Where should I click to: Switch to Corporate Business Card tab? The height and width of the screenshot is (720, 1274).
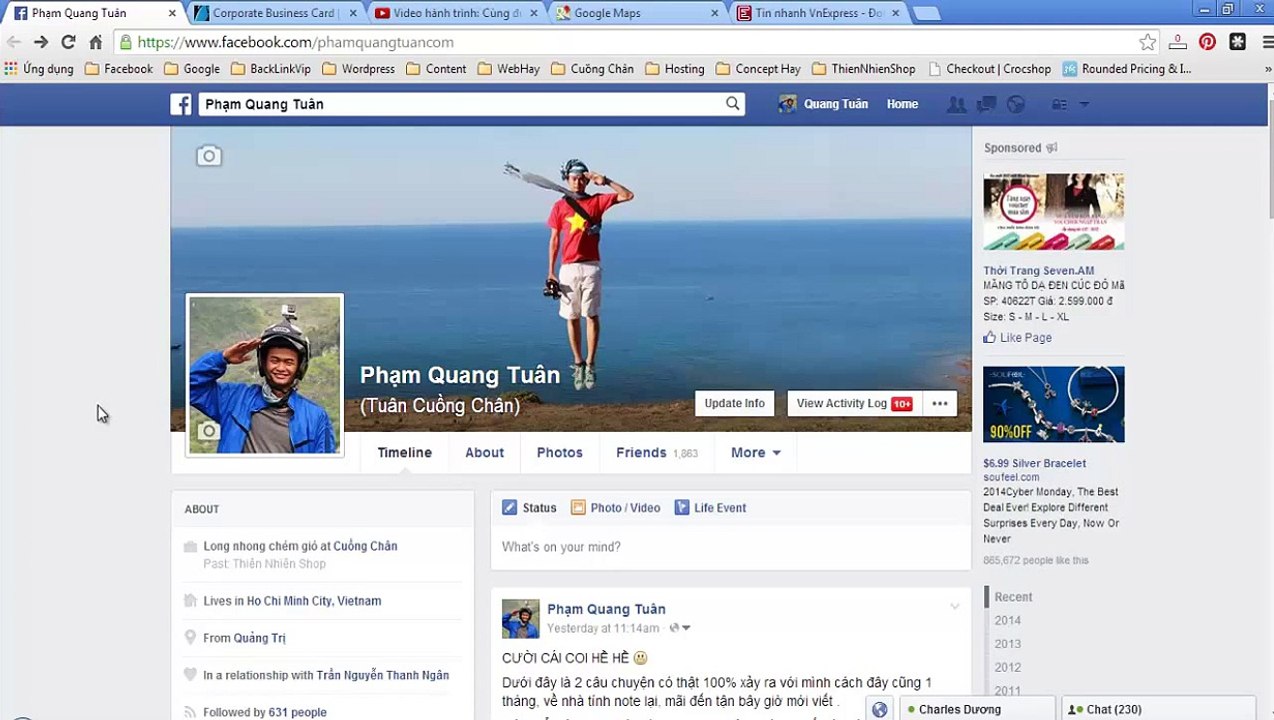pyautogui.click(x=273, y=13)
